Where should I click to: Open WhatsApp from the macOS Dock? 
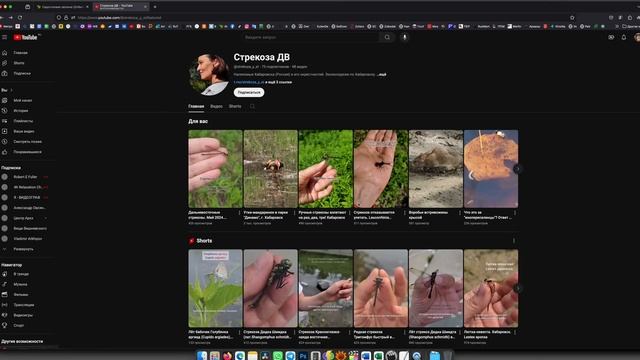[278, 356]
